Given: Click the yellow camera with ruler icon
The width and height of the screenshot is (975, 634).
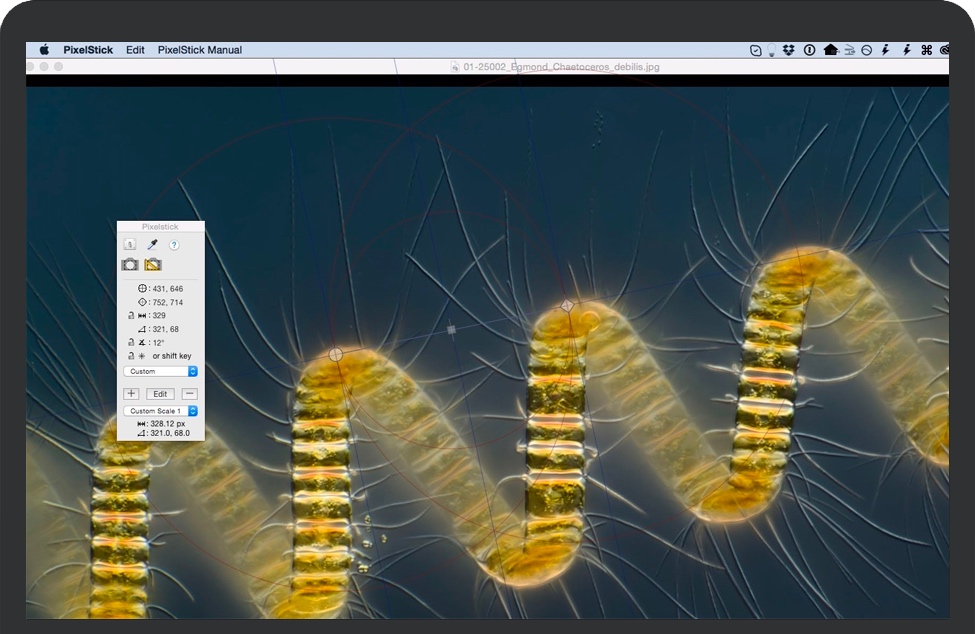Looking at the screenshot, I should [x=153, y=265].
